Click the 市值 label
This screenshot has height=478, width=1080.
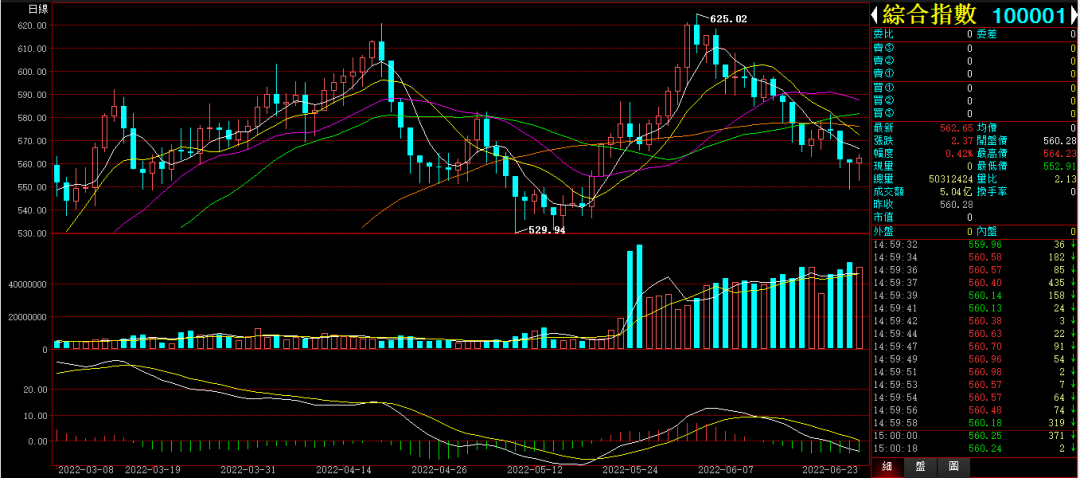(883, 218)
